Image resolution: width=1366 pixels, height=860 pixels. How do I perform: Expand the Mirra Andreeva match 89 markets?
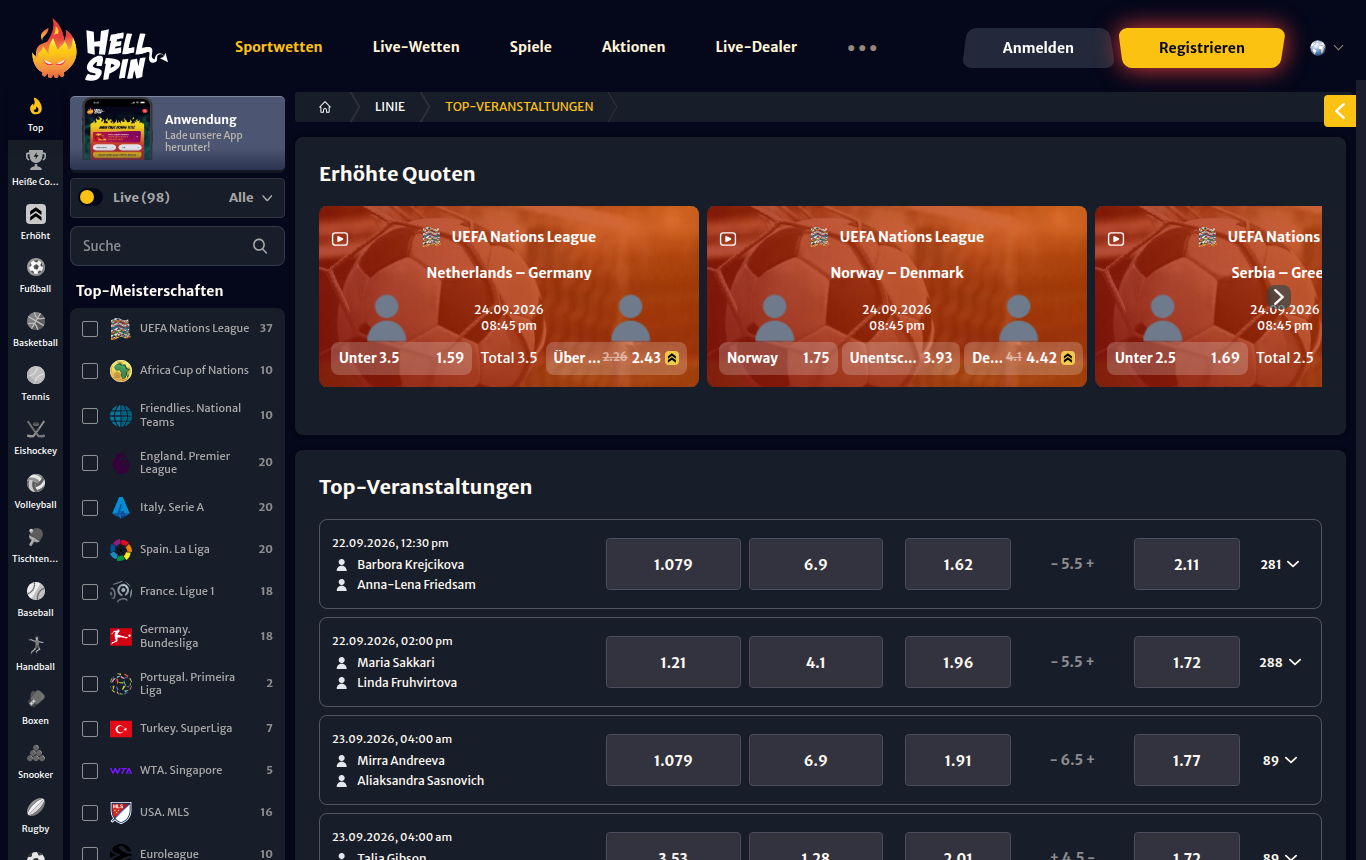point(1280,760)
